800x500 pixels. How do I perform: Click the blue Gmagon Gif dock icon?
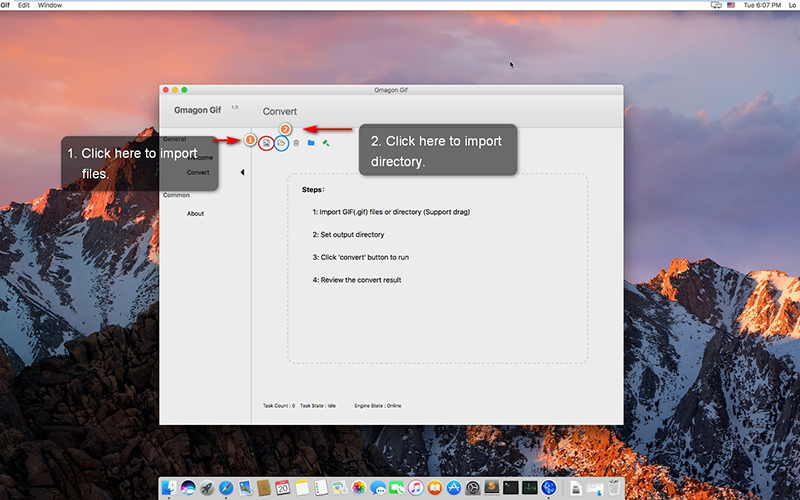click(x=549, y=488)
